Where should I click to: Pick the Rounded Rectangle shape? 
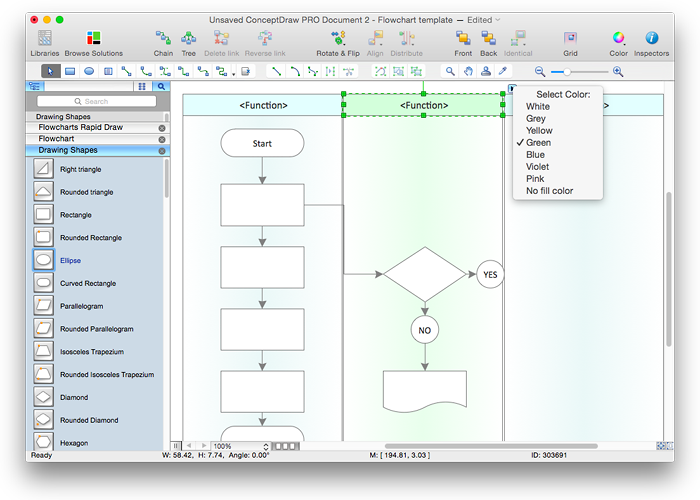coord(43,237)
